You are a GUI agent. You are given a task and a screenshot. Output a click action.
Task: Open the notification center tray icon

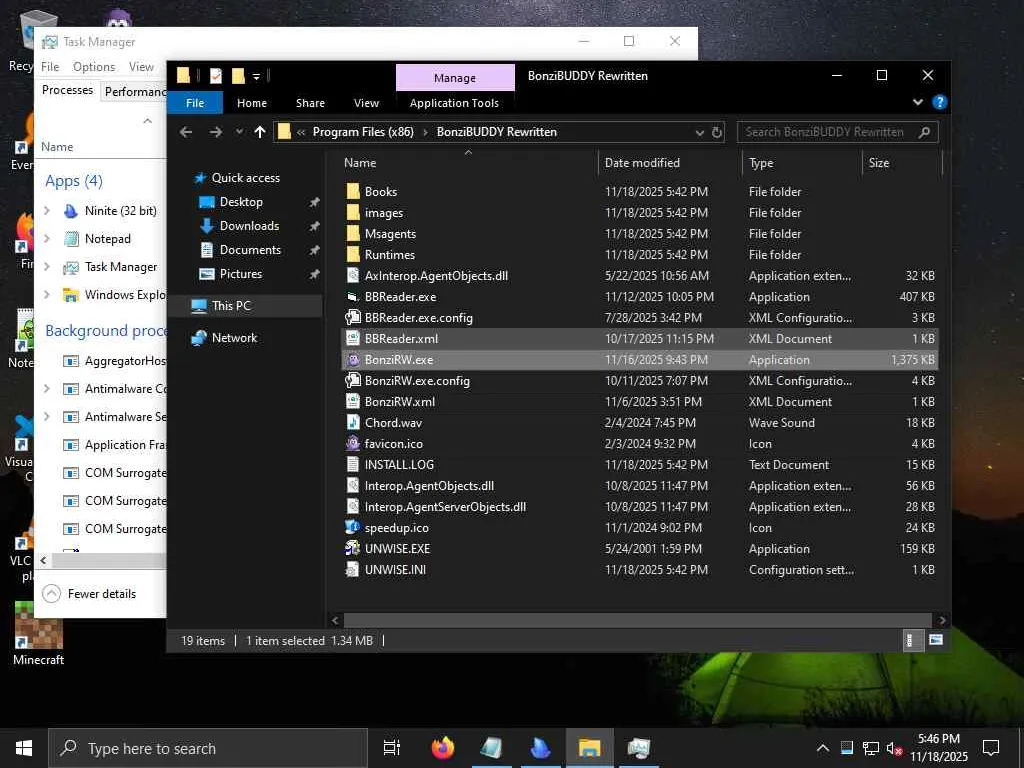click(991, 748)
